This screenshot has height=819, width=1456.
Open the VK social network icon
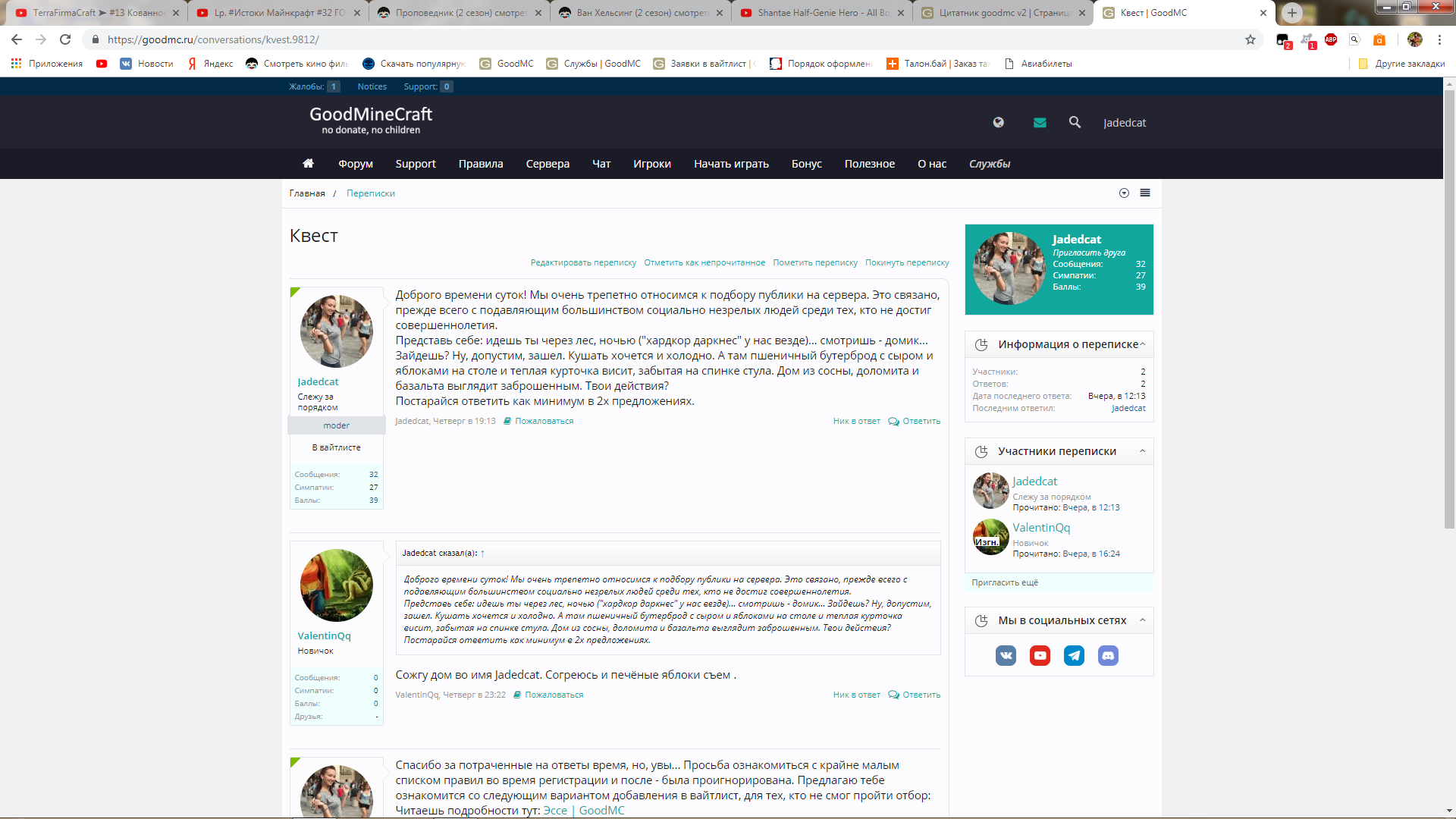1006,655
